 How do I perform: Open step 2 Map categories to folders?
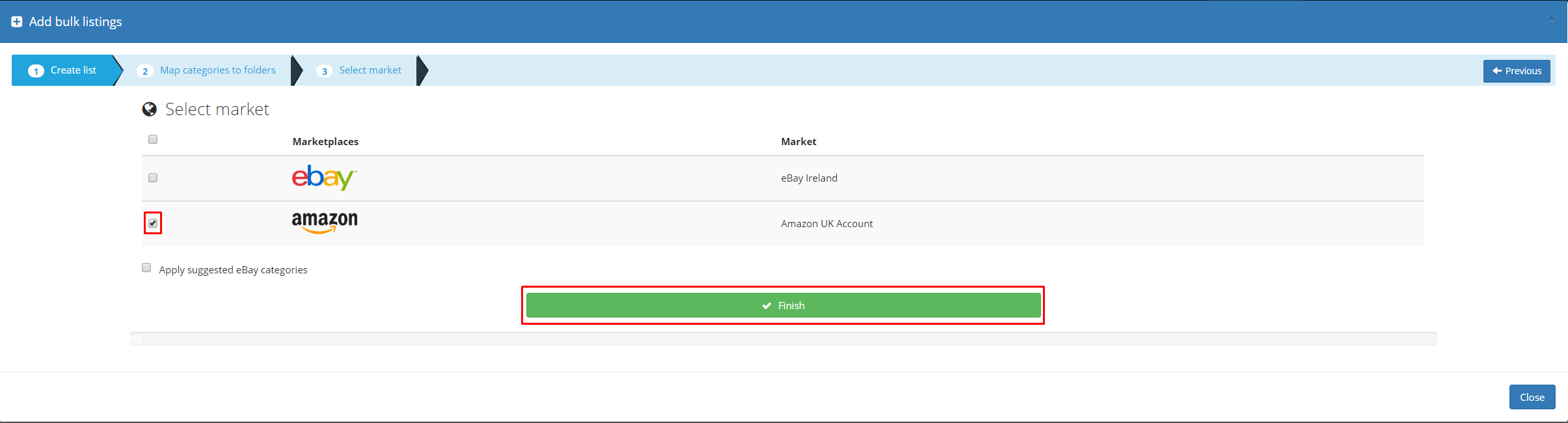click(x=206, y=70)
